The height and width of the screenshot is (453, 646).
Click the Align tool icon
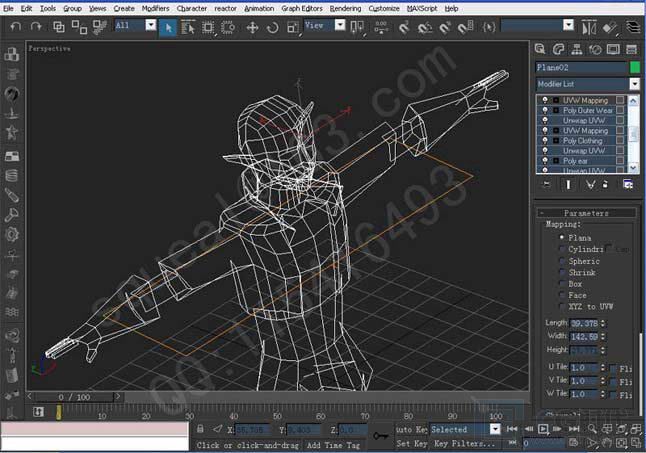tap(611, 28)
